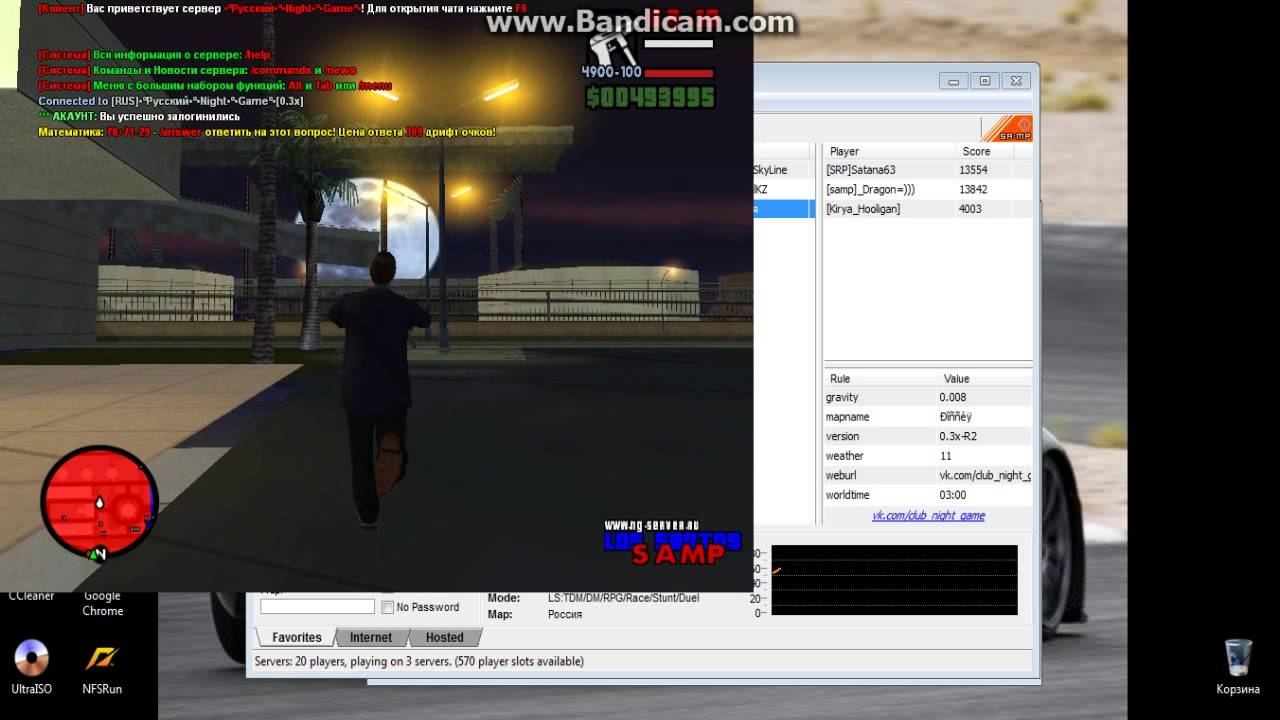Click the worldtime 03:00 rule row

927,495
